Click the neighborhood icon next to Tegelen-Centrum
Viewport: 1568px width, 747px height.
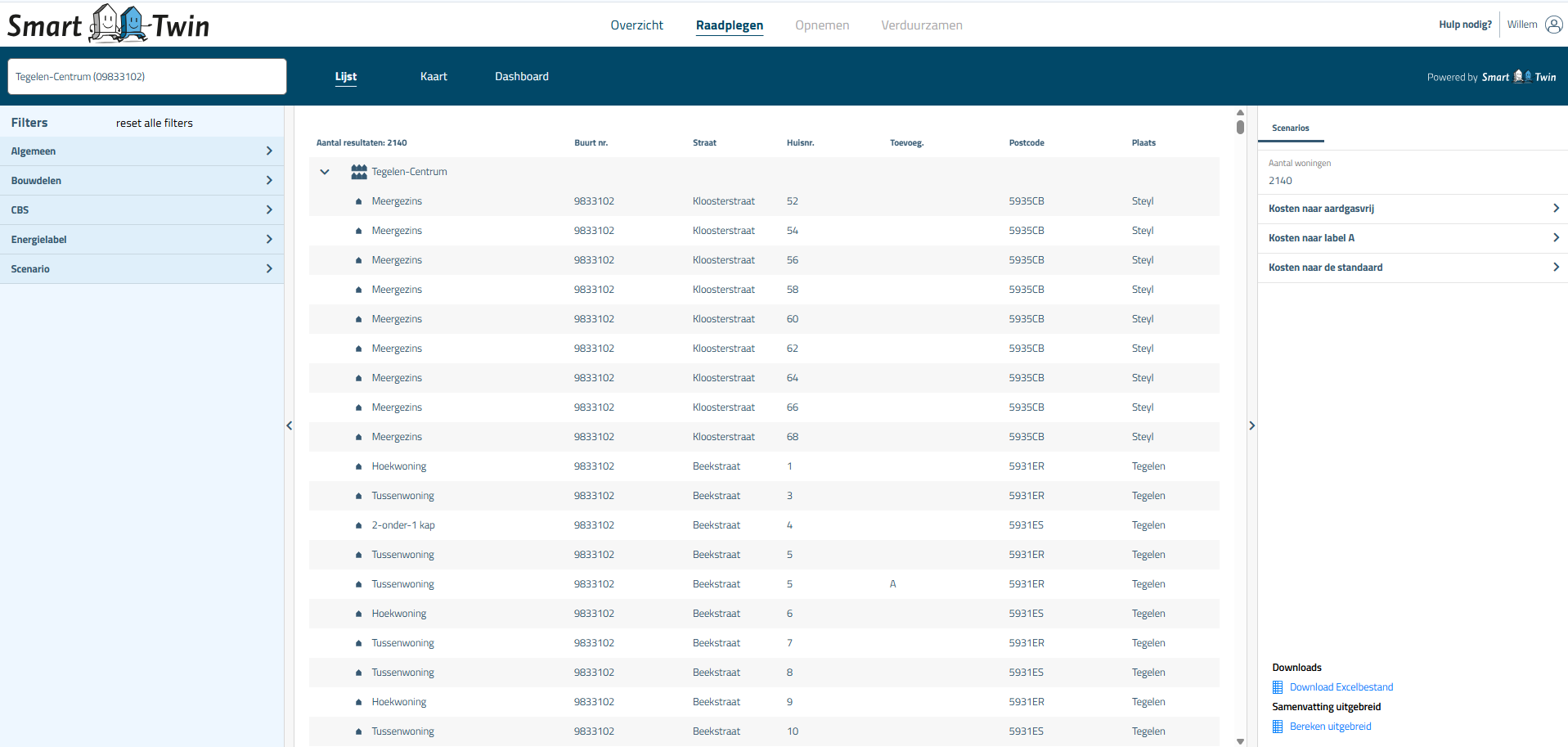tap(358, 172)
